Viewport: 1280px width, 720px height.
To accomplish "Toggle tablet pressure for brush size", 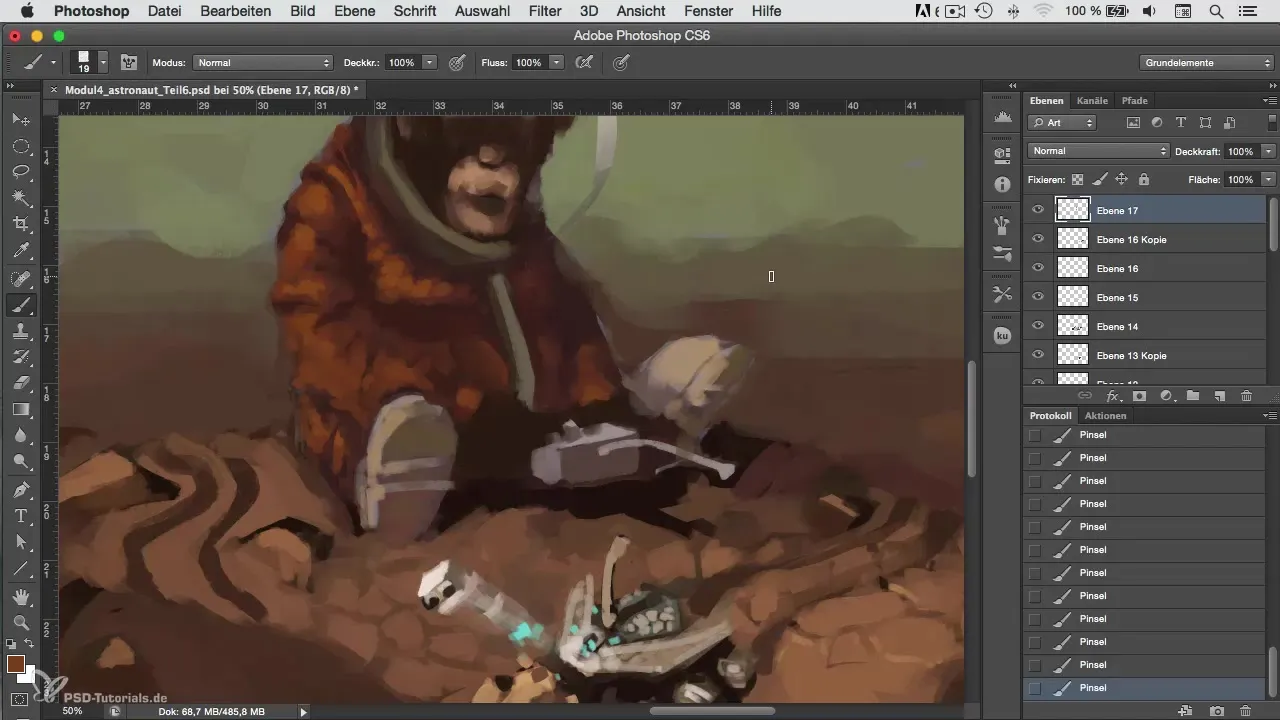I will 620,62.
